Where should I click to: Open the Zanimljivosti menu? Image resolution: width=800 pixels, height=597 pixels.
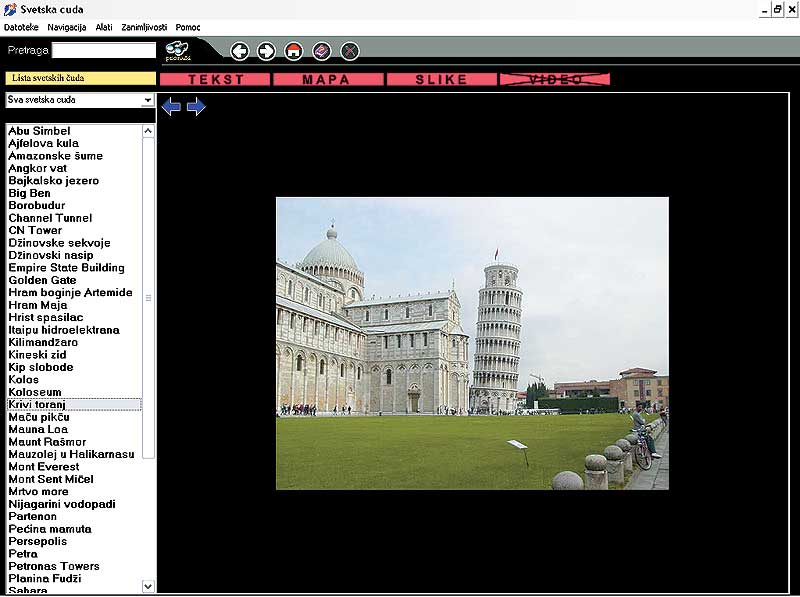[144, 28]
